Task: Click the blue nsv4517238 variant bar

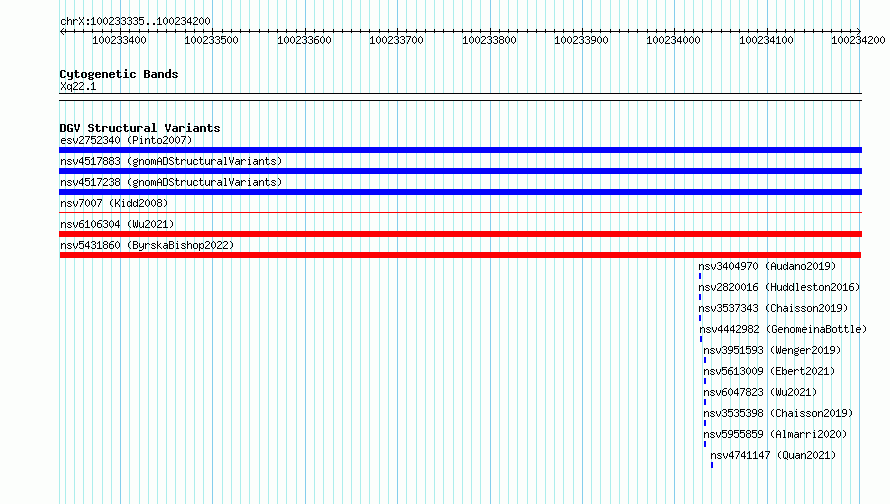Action: (460, 192)
